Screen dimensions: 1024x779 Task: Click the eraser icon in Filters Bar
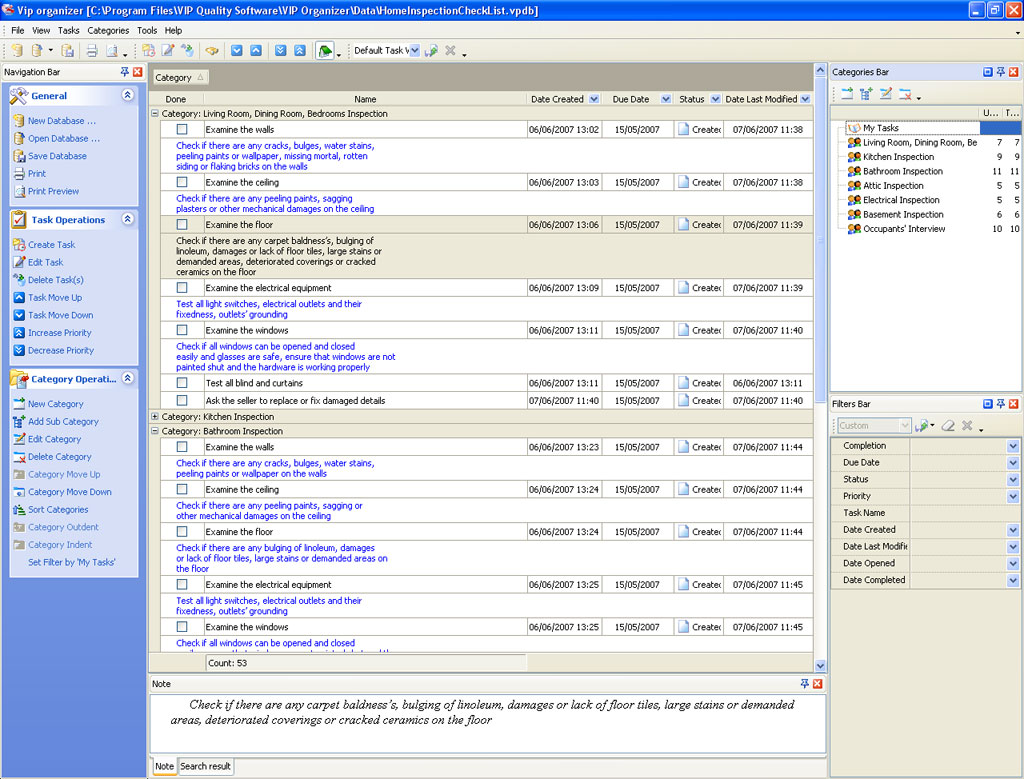pyautogui.click(x=948, y=426)
